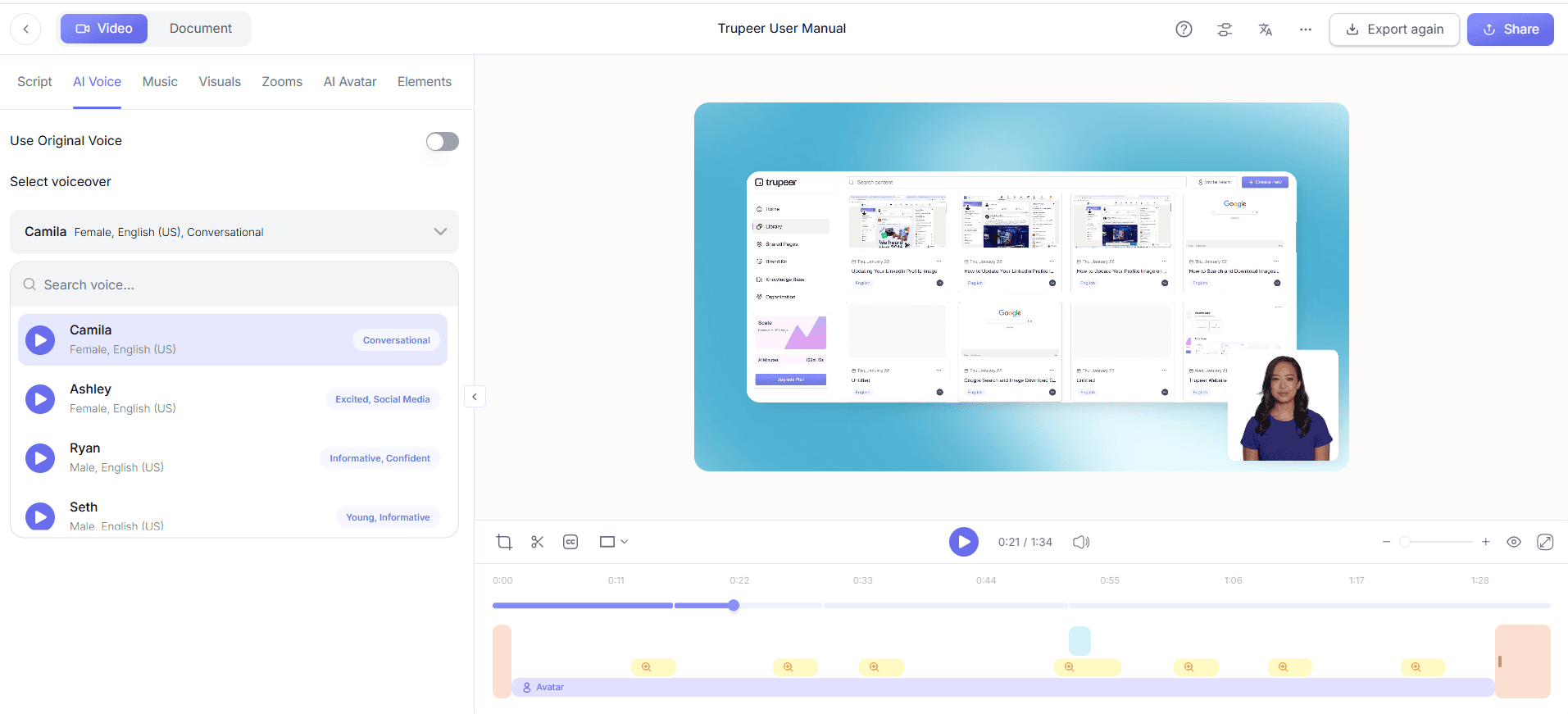Switch to Document mode
Viewport: 1568px width, 714px height.
(x=200, y=29)
